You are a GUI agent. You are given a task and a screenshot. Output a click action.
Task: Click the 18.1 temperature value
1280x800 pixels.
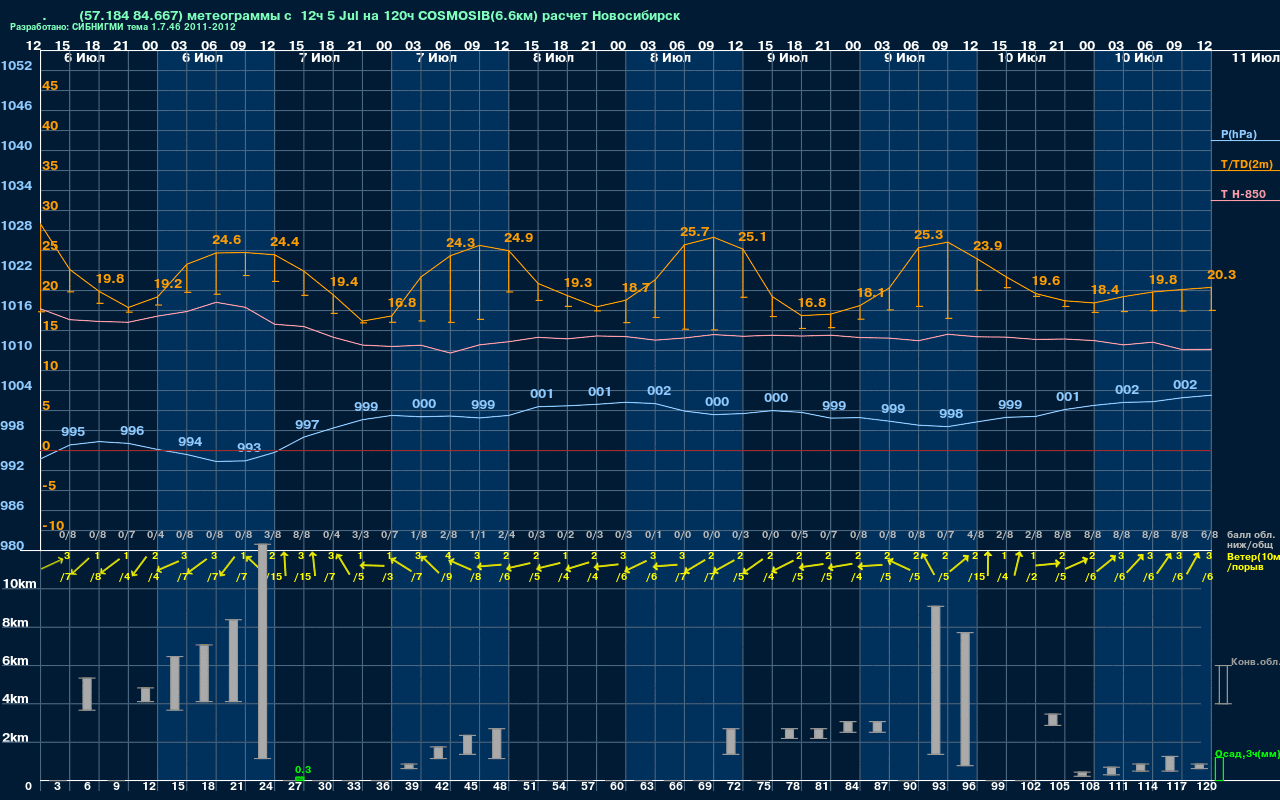point(871,293)
